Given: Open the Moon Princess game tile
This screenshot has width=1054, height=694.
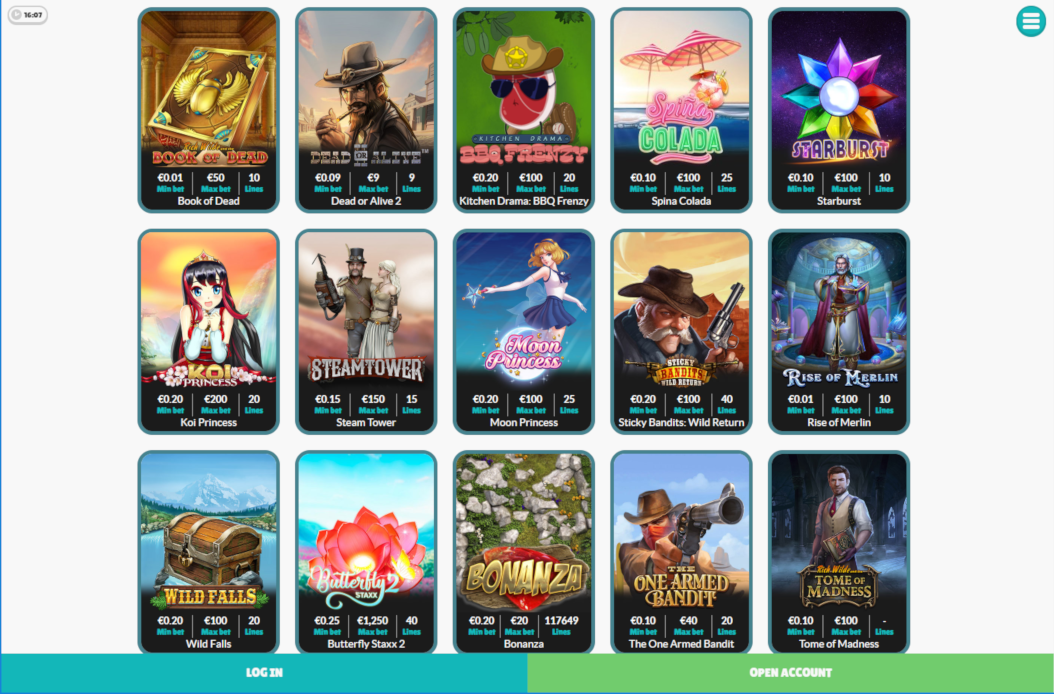Looking at the screenshot, I should (x=524, y=332).
